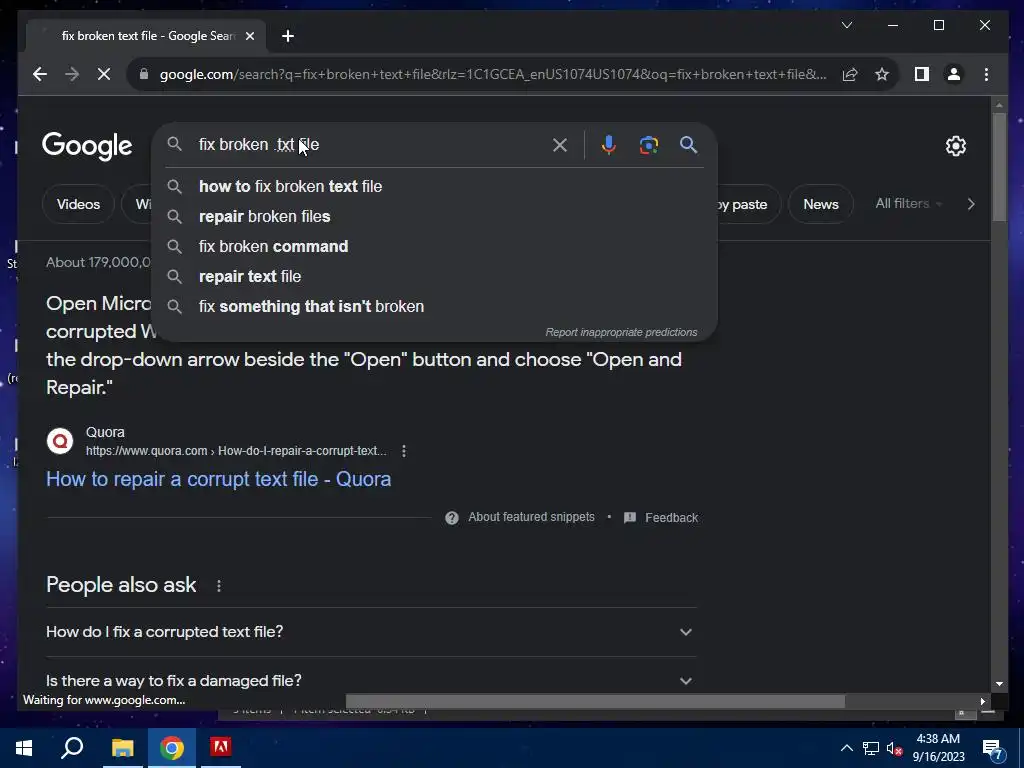Open File Explorer from the taskbar

pos(122,748)
